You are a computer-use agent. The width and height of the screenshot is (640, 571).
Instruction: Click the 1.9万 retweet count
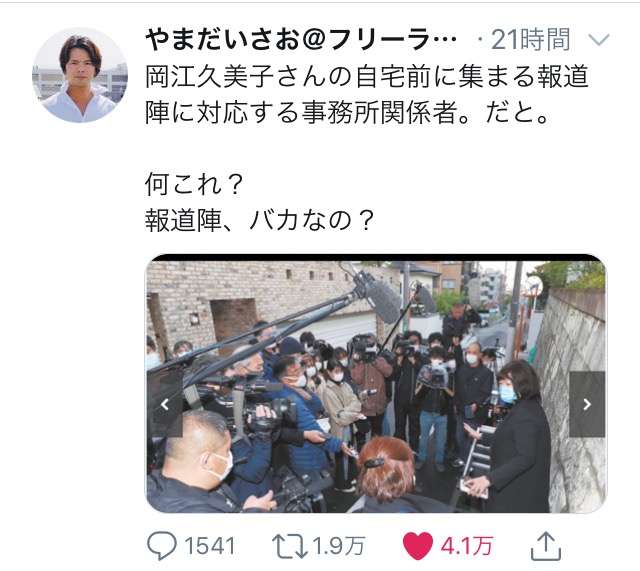click(338, 546)
